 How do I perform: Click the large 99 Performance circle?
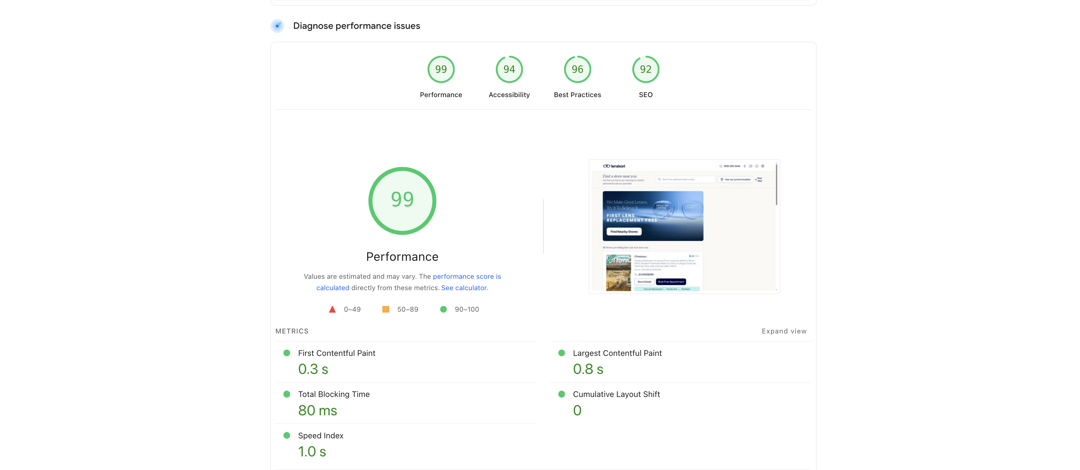(402, 200)
